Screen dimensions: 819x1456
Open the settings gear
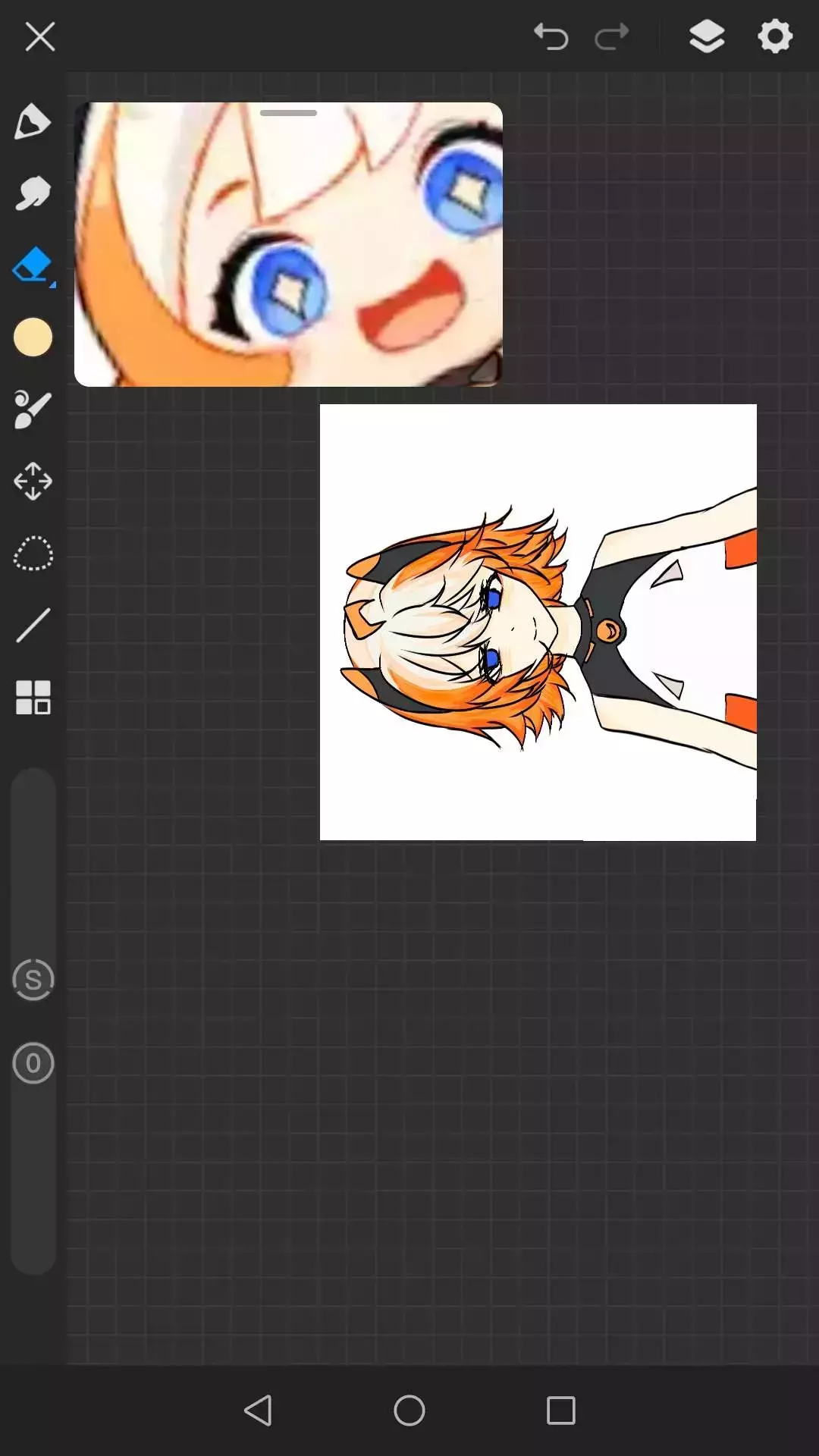775,36
